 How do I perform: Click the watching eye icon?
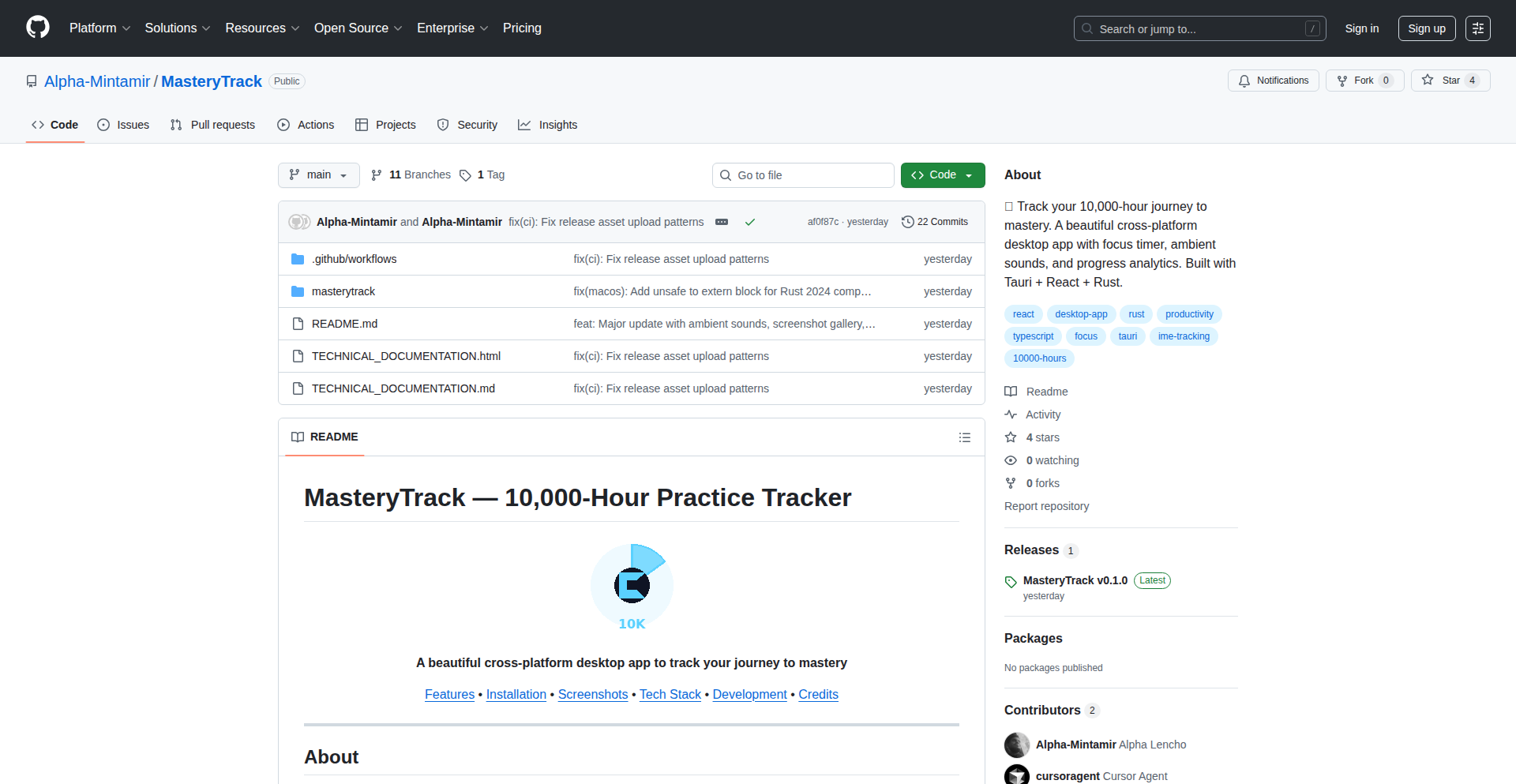pos(1011,460)
